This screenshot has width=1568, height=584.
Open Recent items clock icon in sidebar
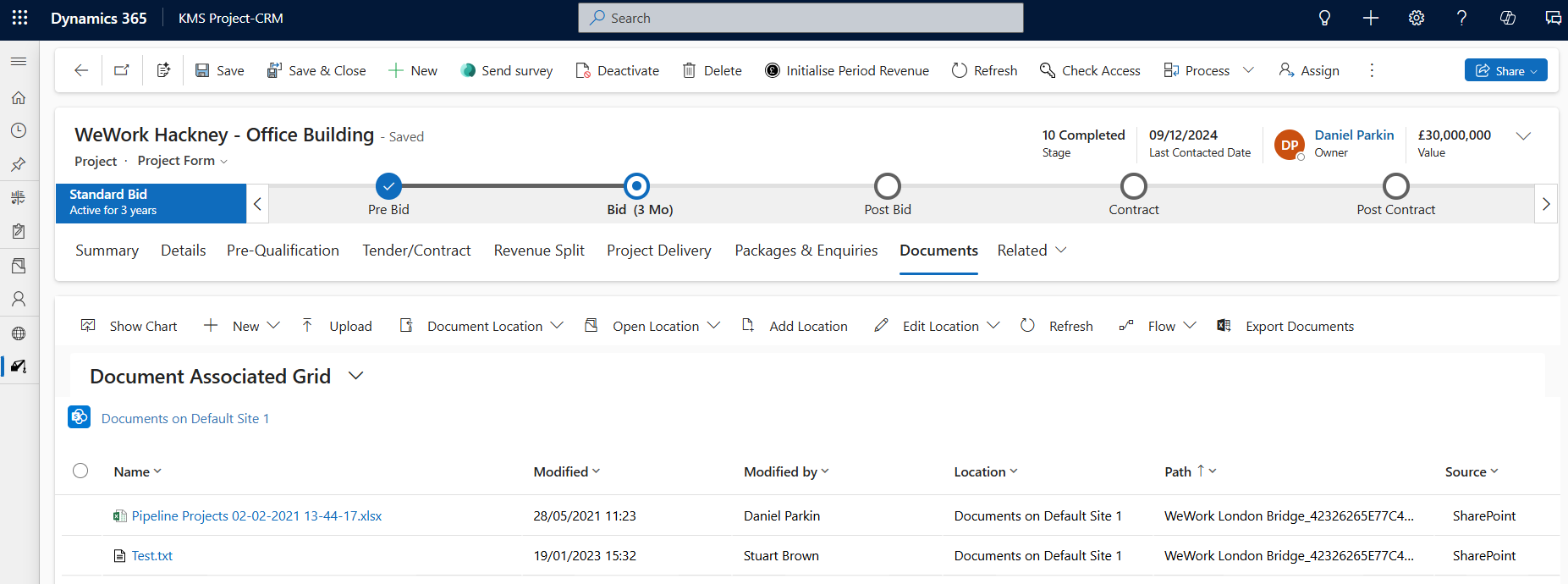tap(19, 130)
